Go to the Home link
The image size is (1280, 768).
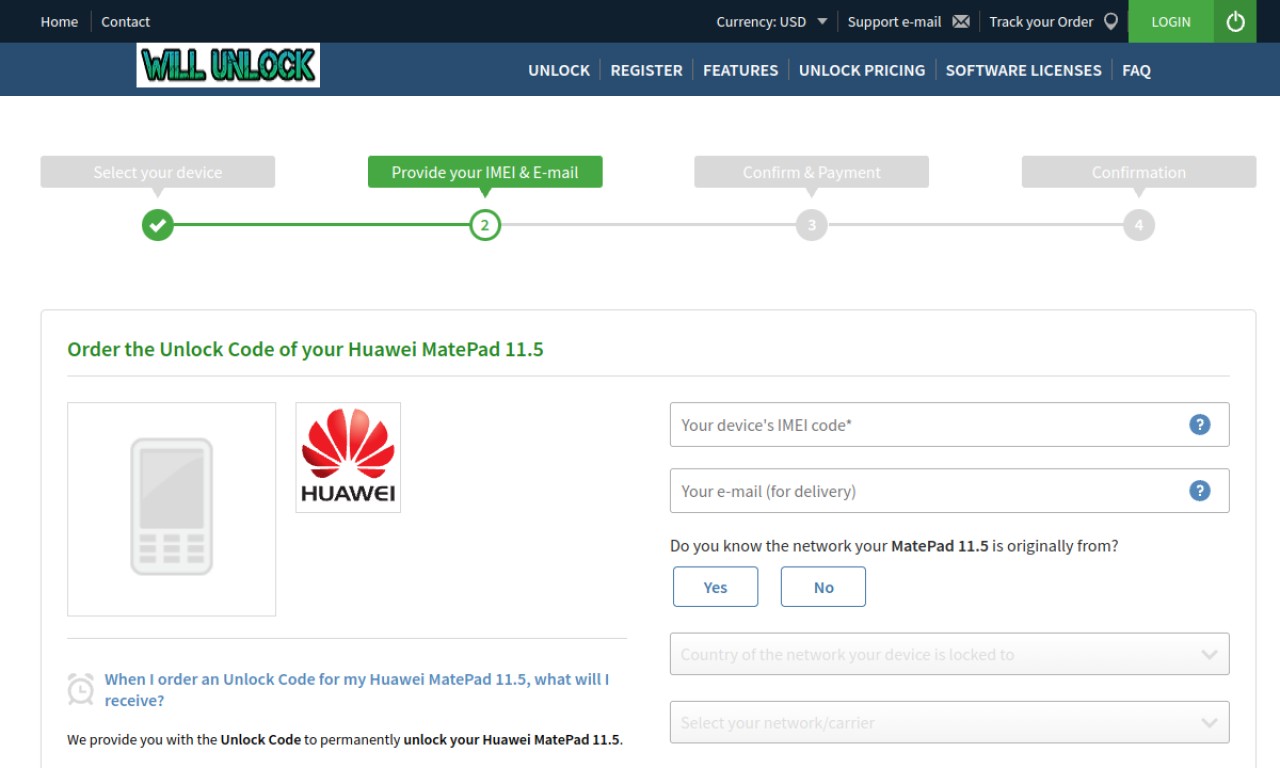coord(59,22)
